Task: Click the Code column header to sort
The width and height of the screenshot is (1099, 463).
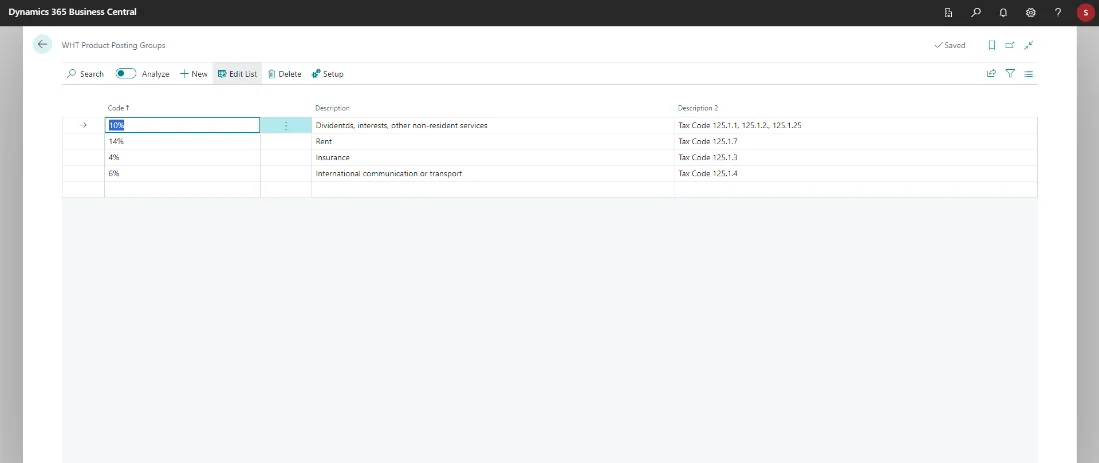Action: click(x=119, y=108)
